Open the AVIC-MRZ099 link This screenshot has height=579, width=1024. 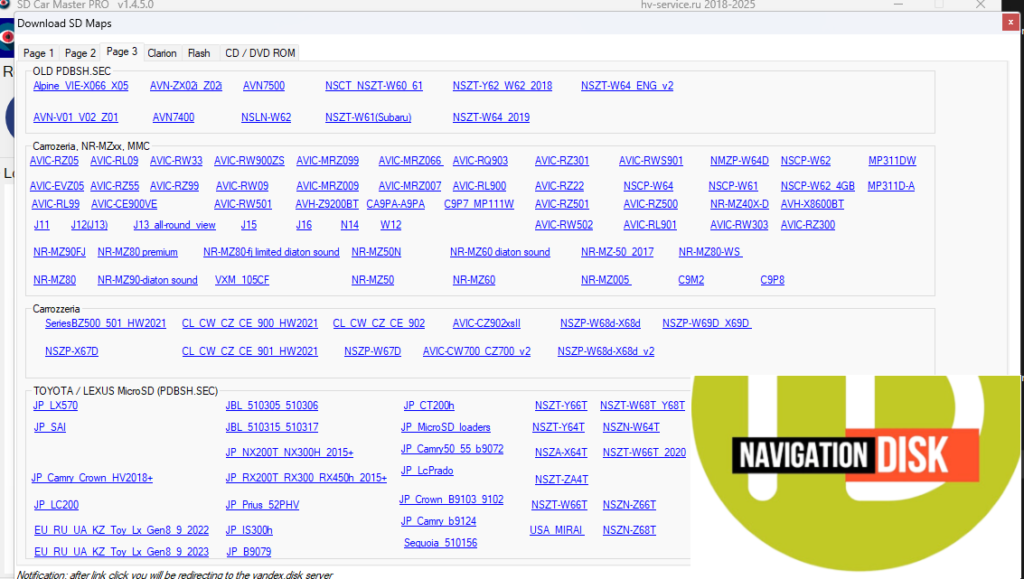(327, 161)
